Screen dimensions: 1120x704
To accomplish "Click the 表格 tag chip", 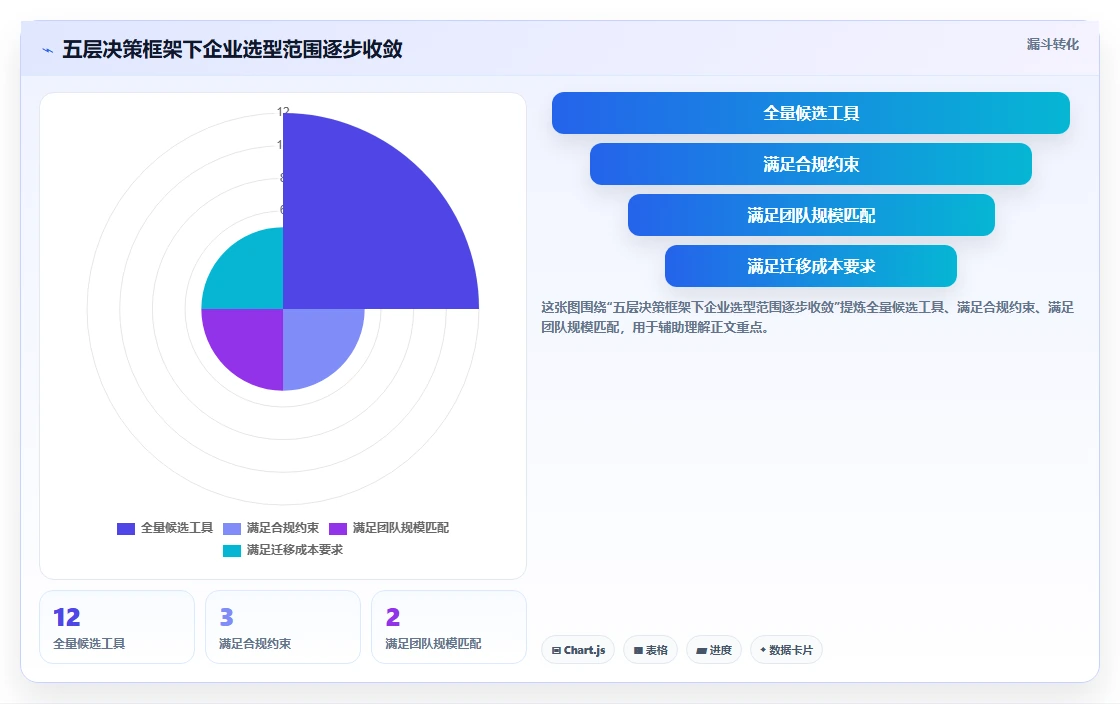I will pyautogui.click(x=651, y=650).
